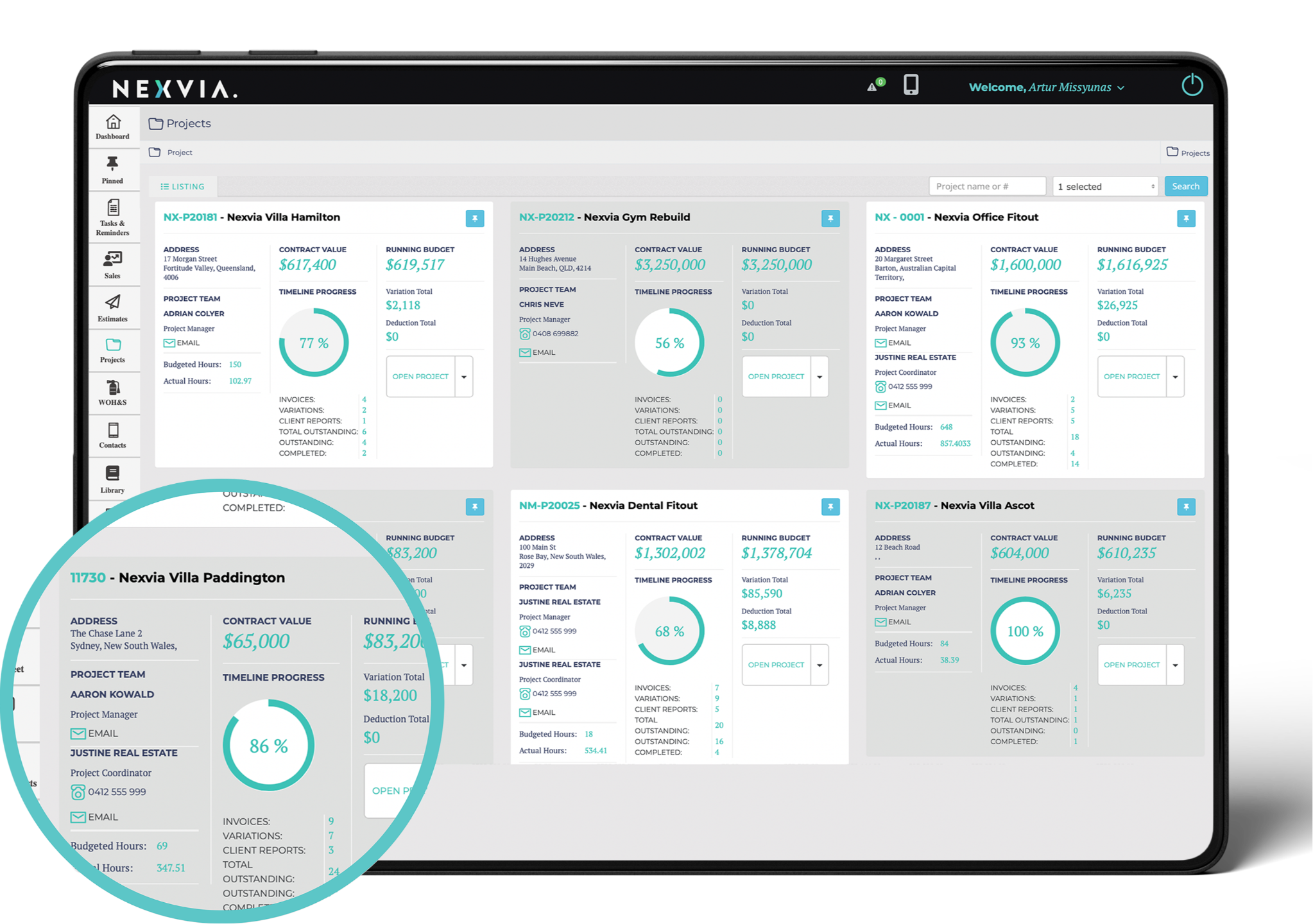Toggle pin on Nexvia Villa Hamilton card
Screen dimensions: 1313x924
coord(475,219)
